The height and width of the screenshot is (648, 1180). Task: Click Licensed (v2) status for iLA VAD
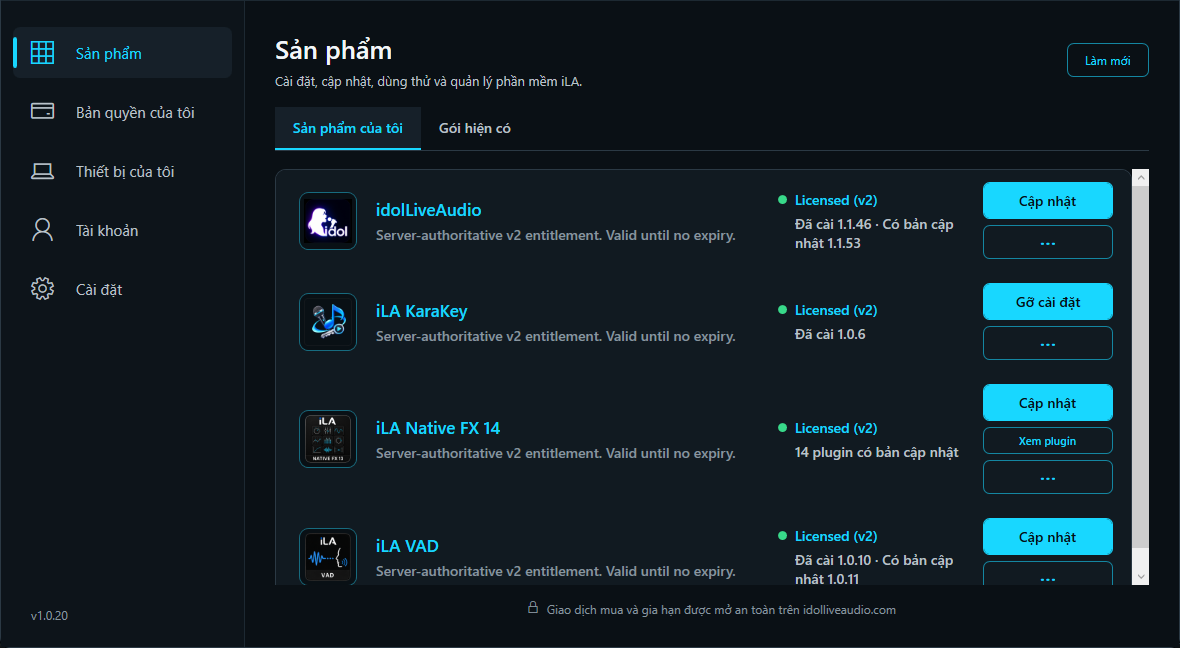click(835, 537)
